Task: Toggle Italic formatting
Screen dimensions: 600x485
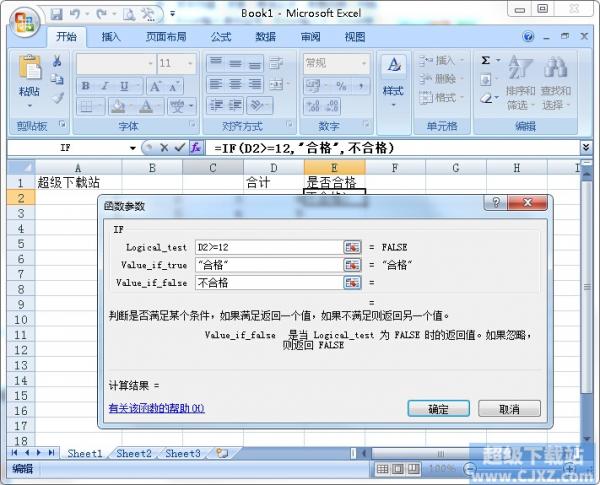Action: (x=104, y=86)
